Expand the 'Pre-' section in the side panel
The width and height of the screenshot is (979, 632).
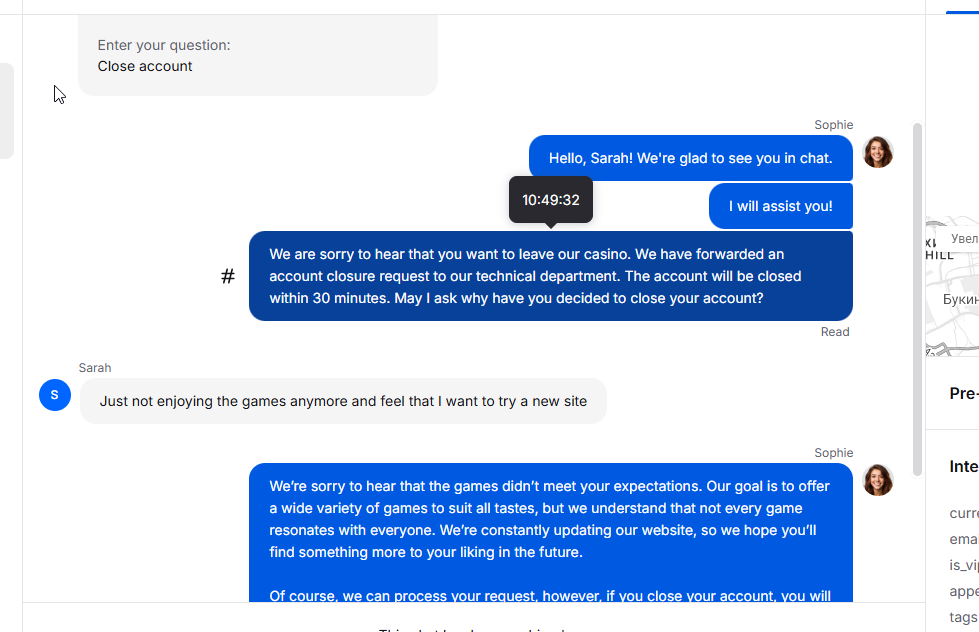(x=963, y=393)
